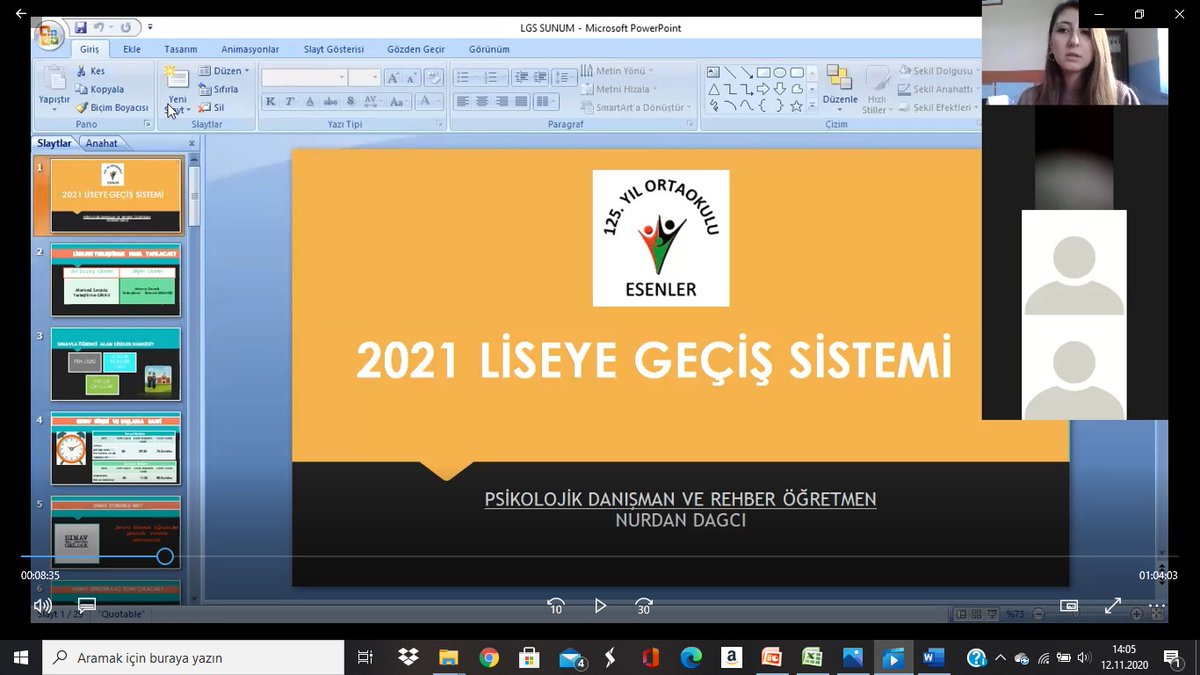Open the font size combo box

click(x=364, y=77)
